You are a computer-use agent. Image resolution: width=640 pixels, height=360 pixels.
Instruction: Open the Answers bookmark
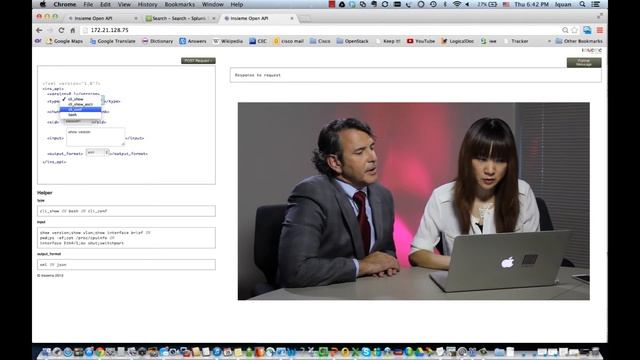click(193, 41)
